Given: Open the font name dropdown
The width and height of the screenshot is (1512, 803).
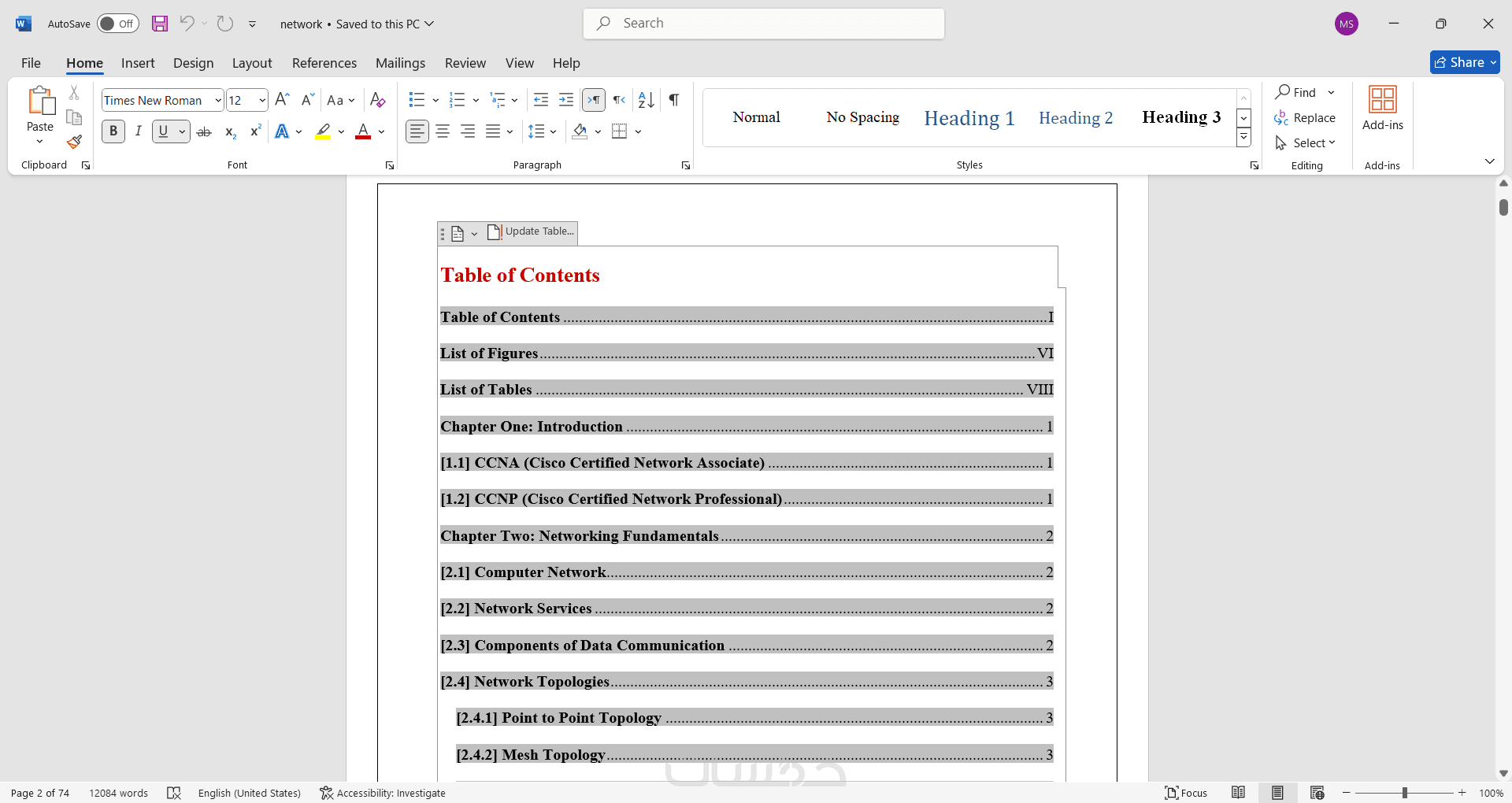Looking at the screenshot, I should [x=218, y=100].
